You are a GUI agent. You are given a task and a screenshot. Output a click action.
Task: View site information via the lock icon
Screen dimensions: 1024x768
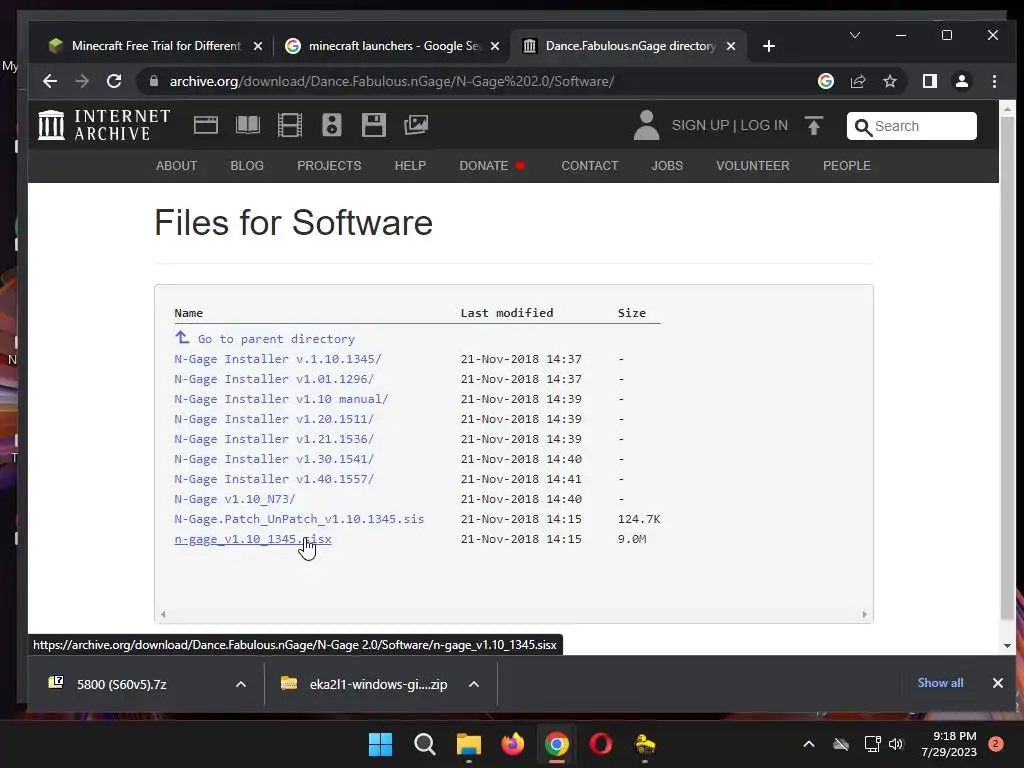point(154,81)
